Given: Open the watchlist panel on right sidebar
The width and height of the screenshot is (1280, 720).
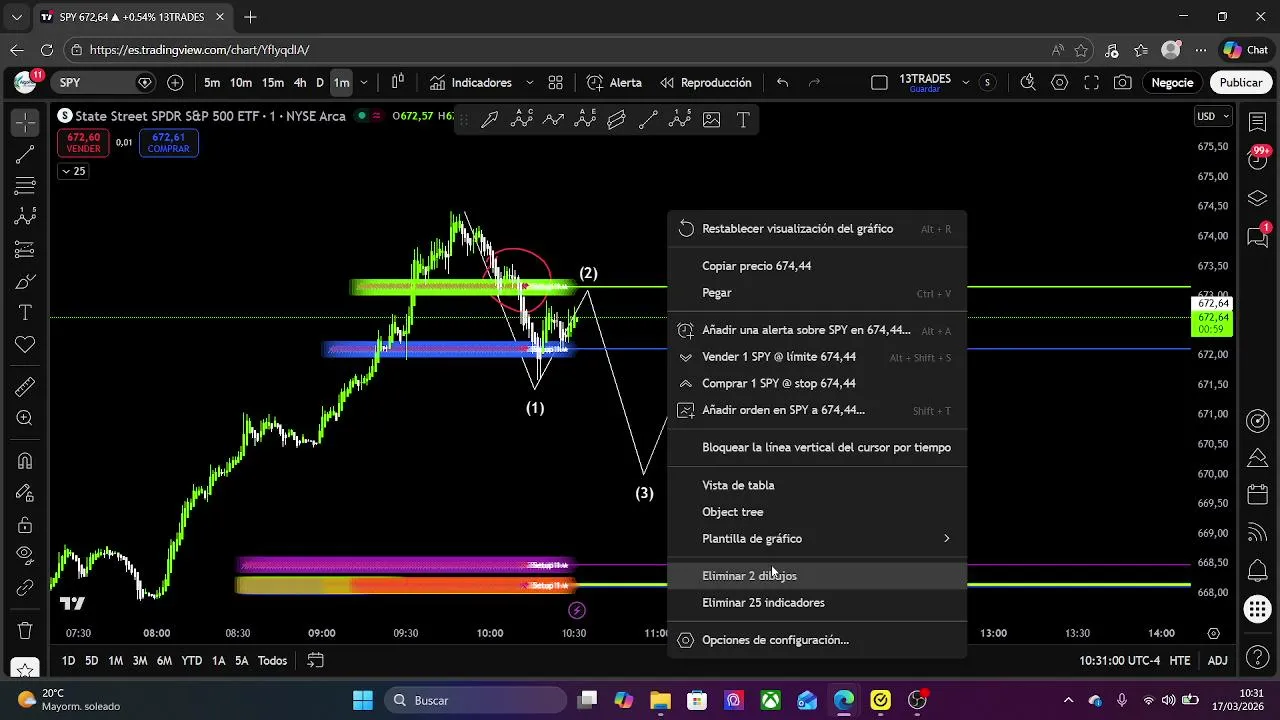Looking at the screenshot, I should pos(1258,122).
